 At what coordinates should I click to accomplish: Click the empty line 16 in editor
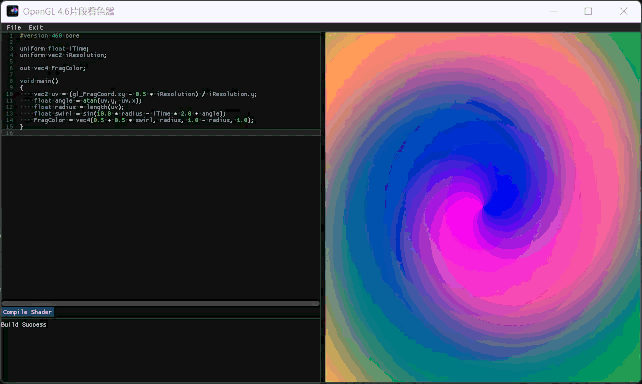[161, 133]
